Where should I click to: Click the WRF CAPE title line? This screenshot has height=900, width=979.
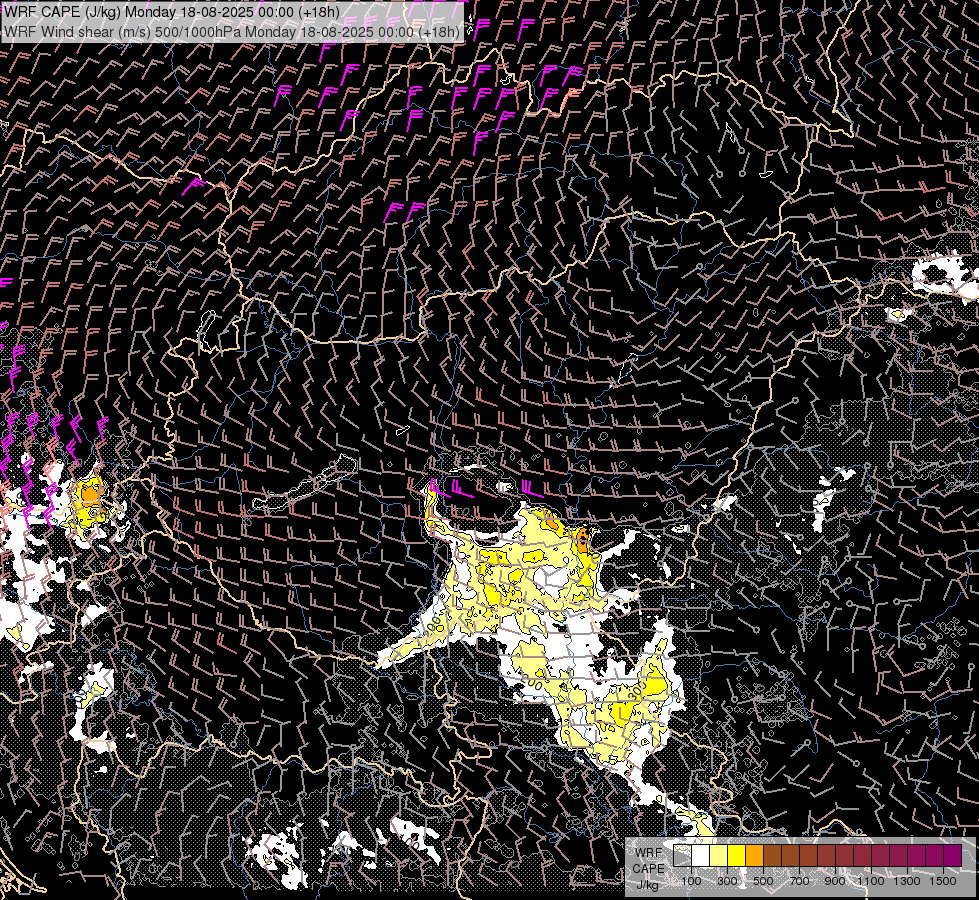(172, 12)
